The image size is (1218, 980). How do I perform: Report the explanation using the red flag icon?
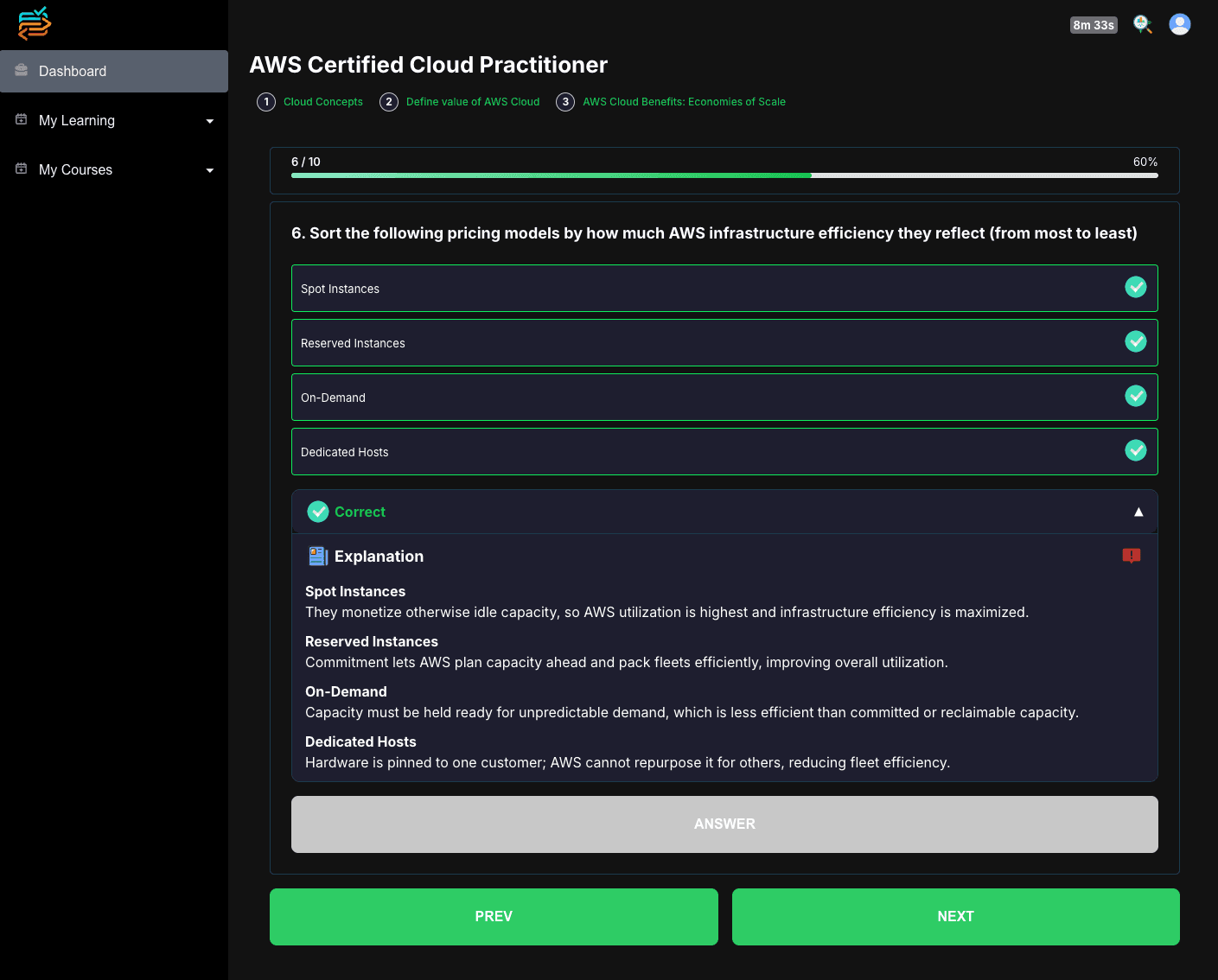coord(1132,556)
